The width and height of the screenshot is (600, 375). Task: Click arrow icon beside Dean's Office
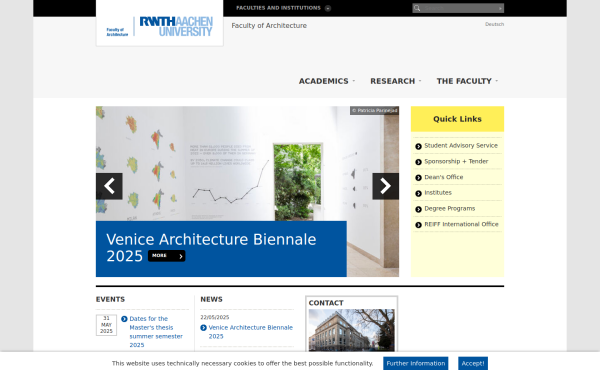(418, 178)
